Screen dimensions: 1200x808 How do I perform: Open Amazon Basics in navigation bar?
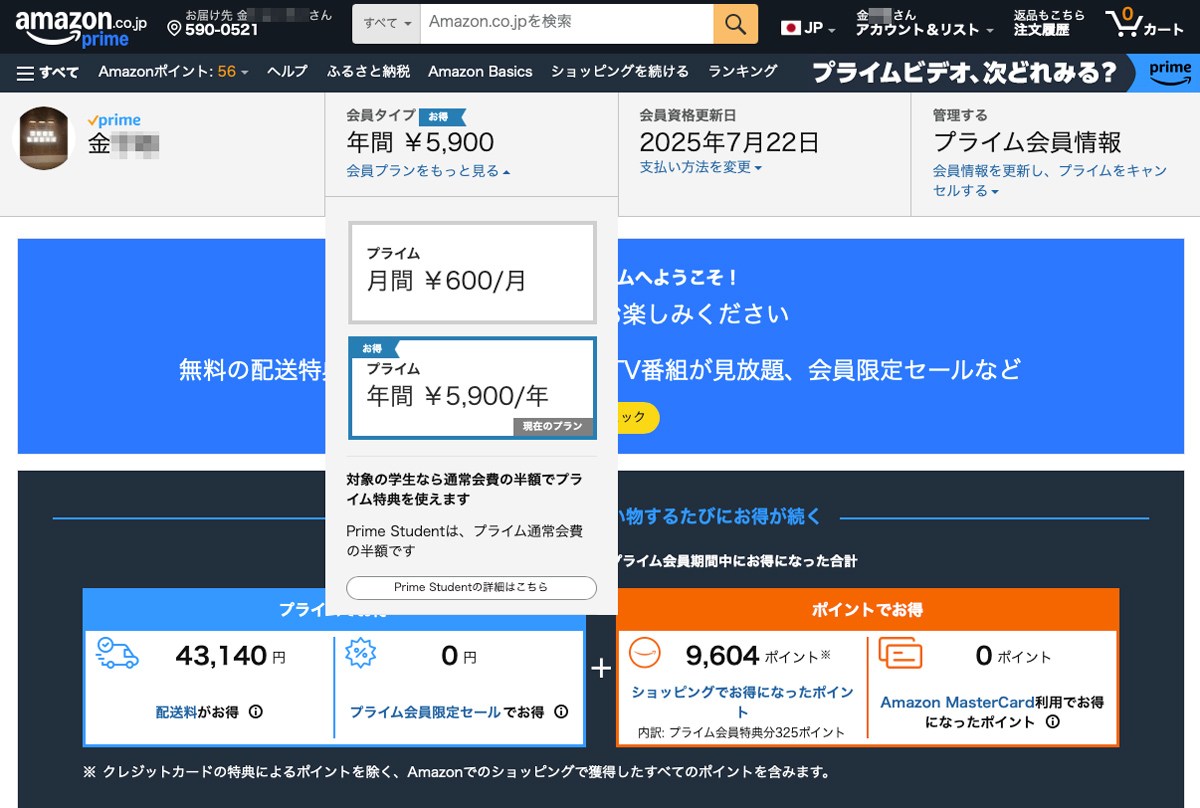[480, 71]
